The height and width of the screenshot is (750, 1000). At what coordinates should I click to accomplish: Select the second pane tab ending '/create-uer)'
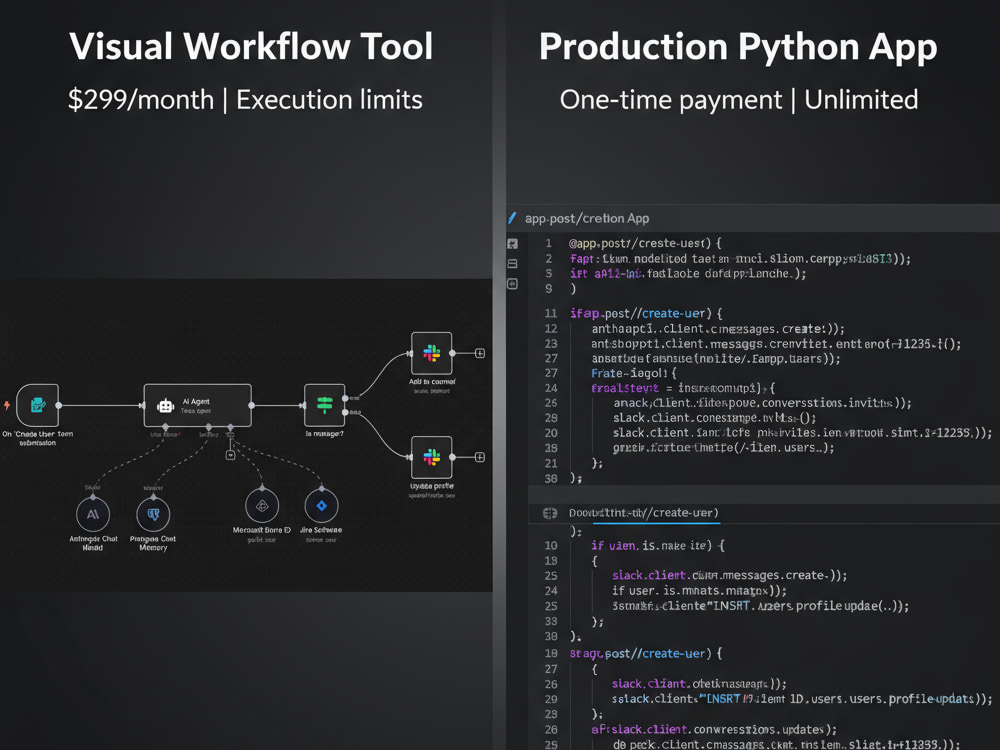643,513
